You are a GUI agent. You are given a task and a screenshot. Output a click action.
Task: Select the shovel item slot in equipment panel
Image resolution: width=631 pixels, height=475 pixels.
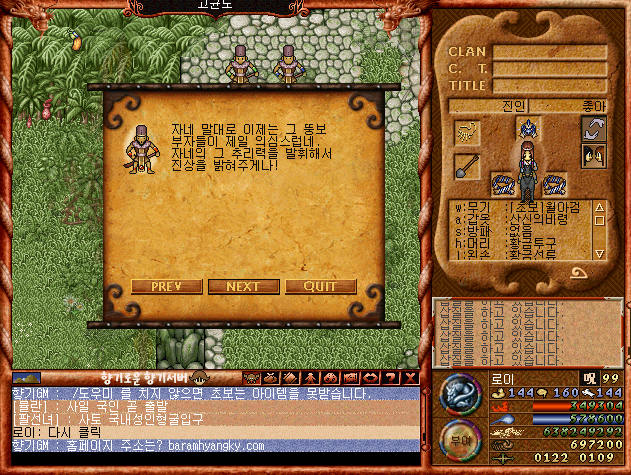(x=467, y=166)
